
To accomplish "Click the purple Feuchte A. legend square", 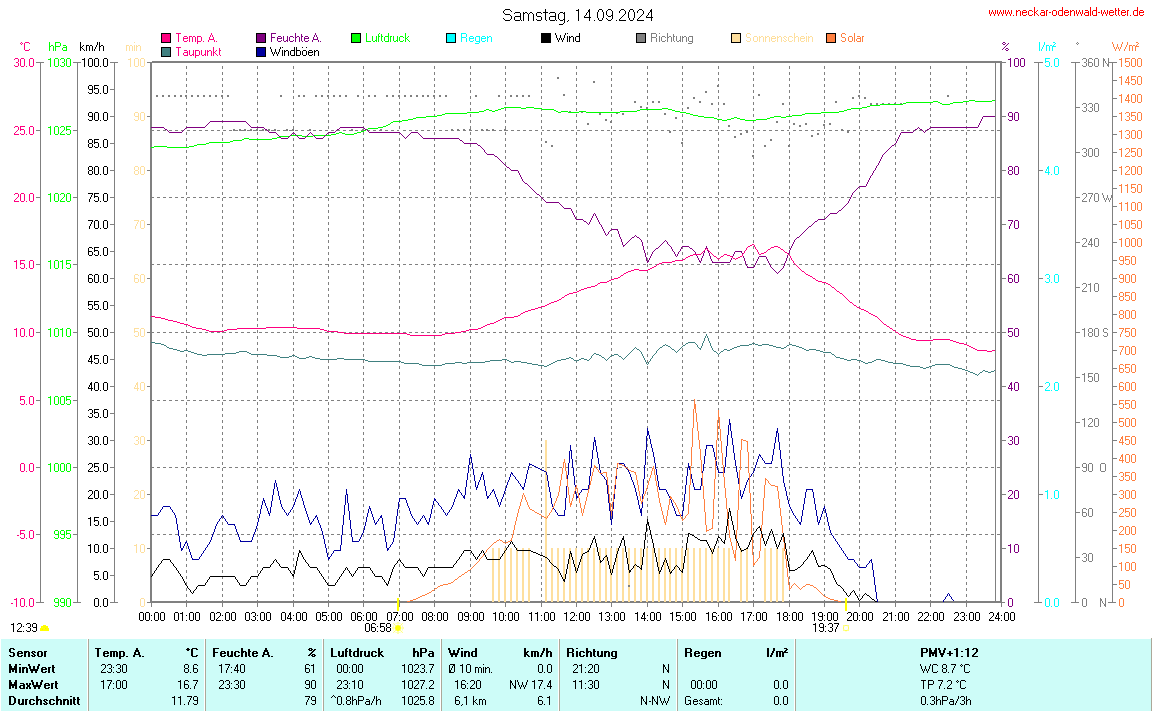I will (261, 38).
